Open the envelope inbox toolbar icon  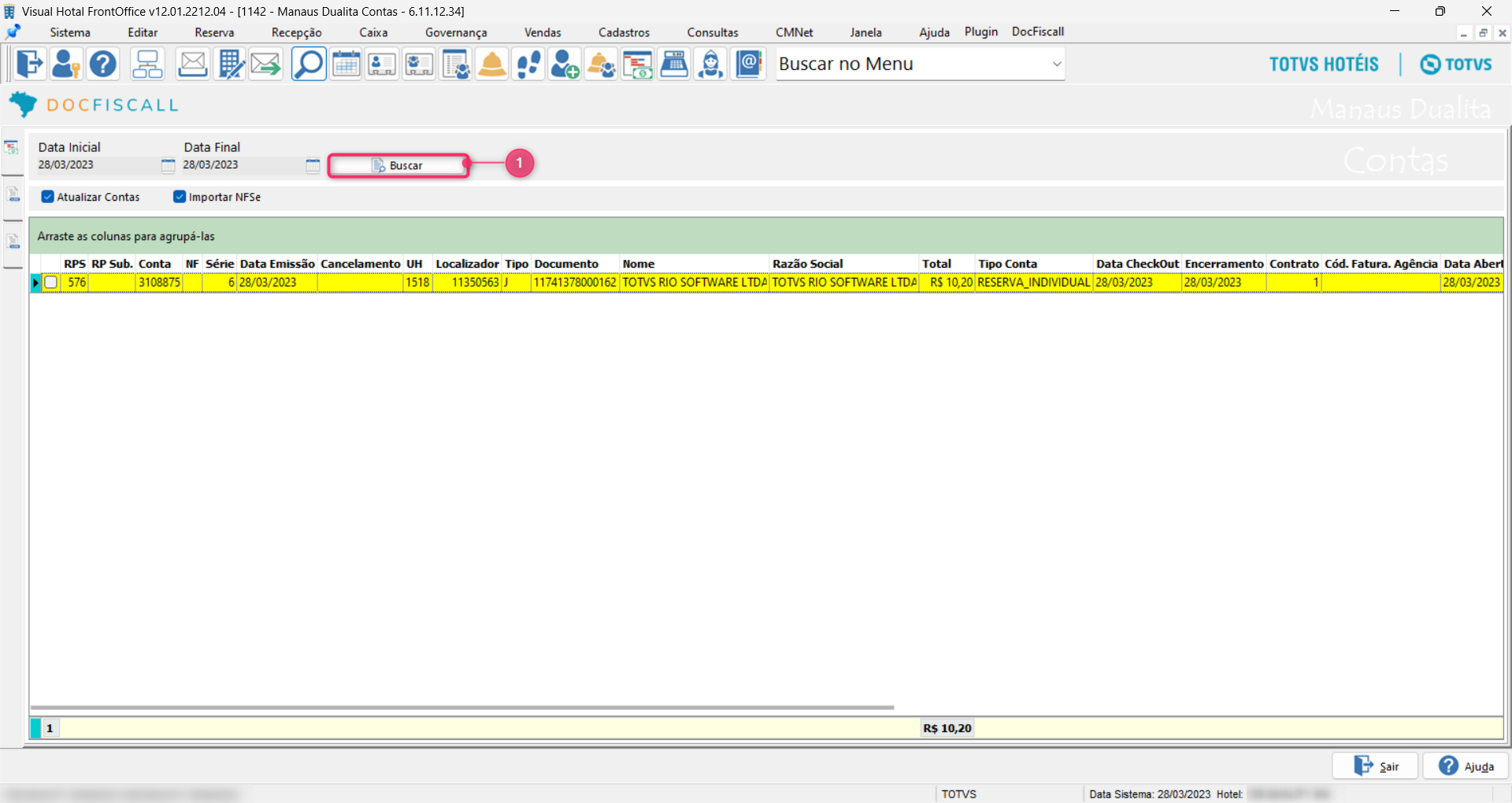pyautogui.click(x=192, y=64)
